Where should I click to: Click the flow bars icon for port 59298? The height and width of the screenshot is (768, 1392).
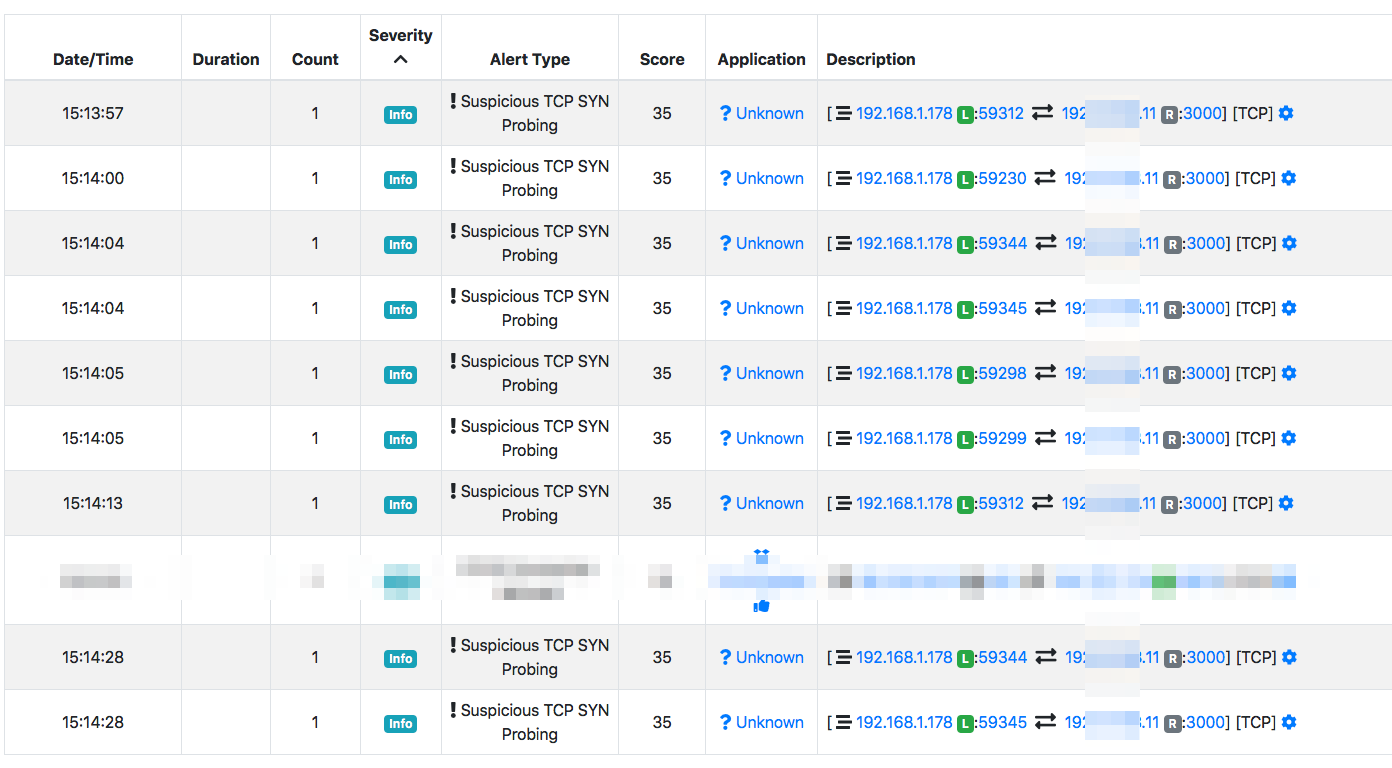click(843, 374)
